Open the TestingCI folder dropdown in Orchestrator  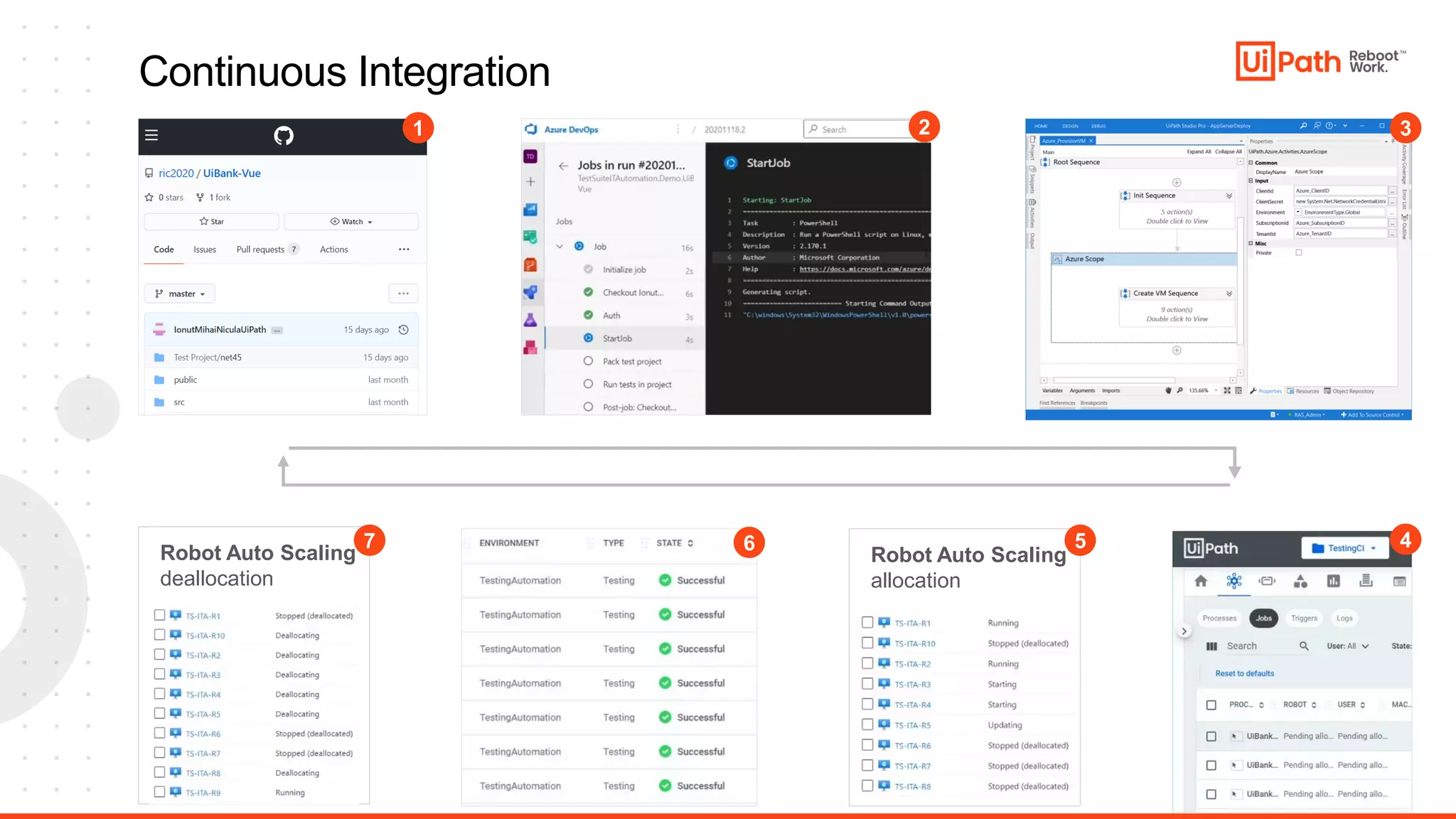(x=1346, y=548)
